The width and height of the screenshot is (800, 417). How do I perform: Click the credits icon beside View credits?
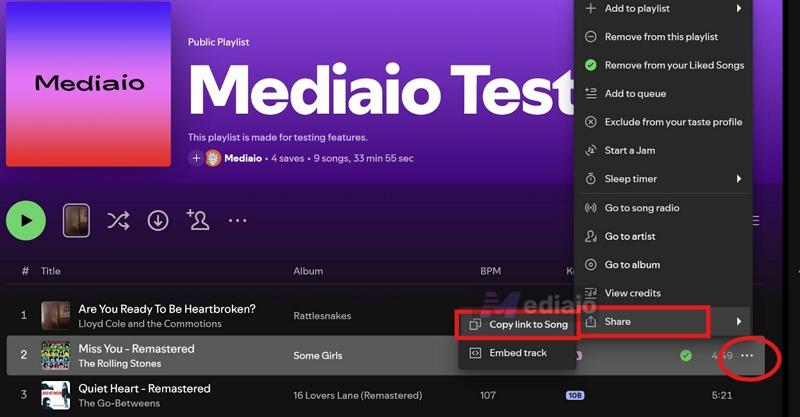click(590, 293)
